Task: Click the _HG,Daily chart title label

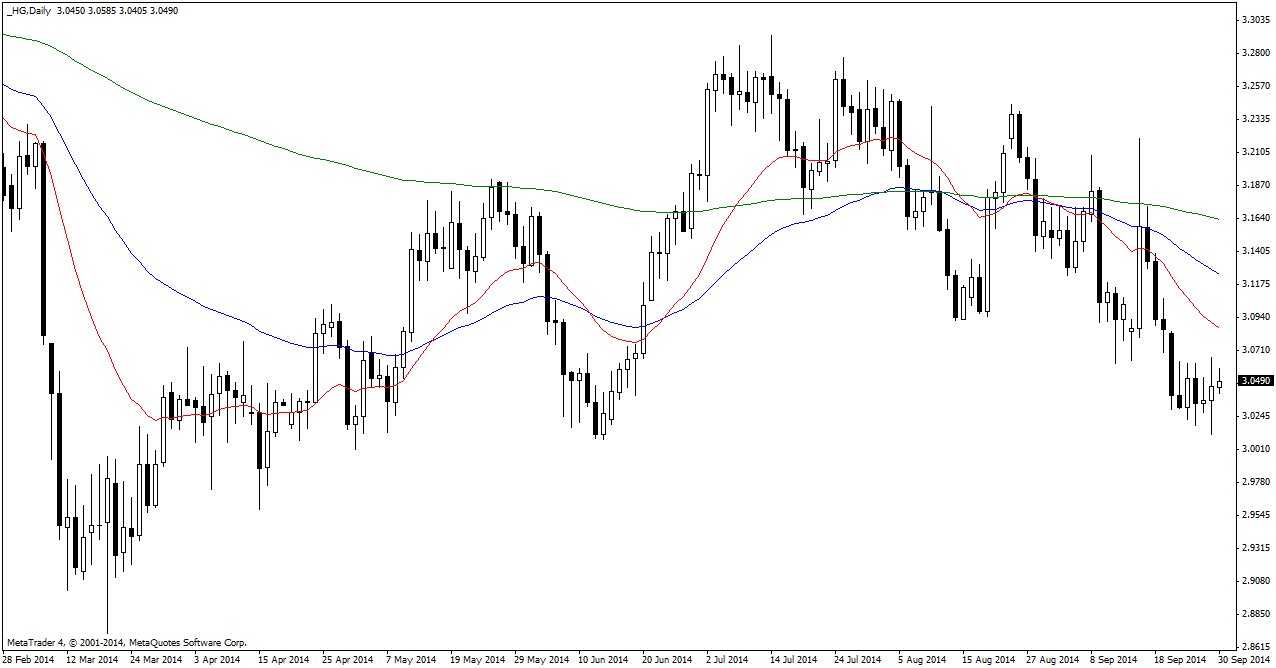Action: tap(28, 9)
